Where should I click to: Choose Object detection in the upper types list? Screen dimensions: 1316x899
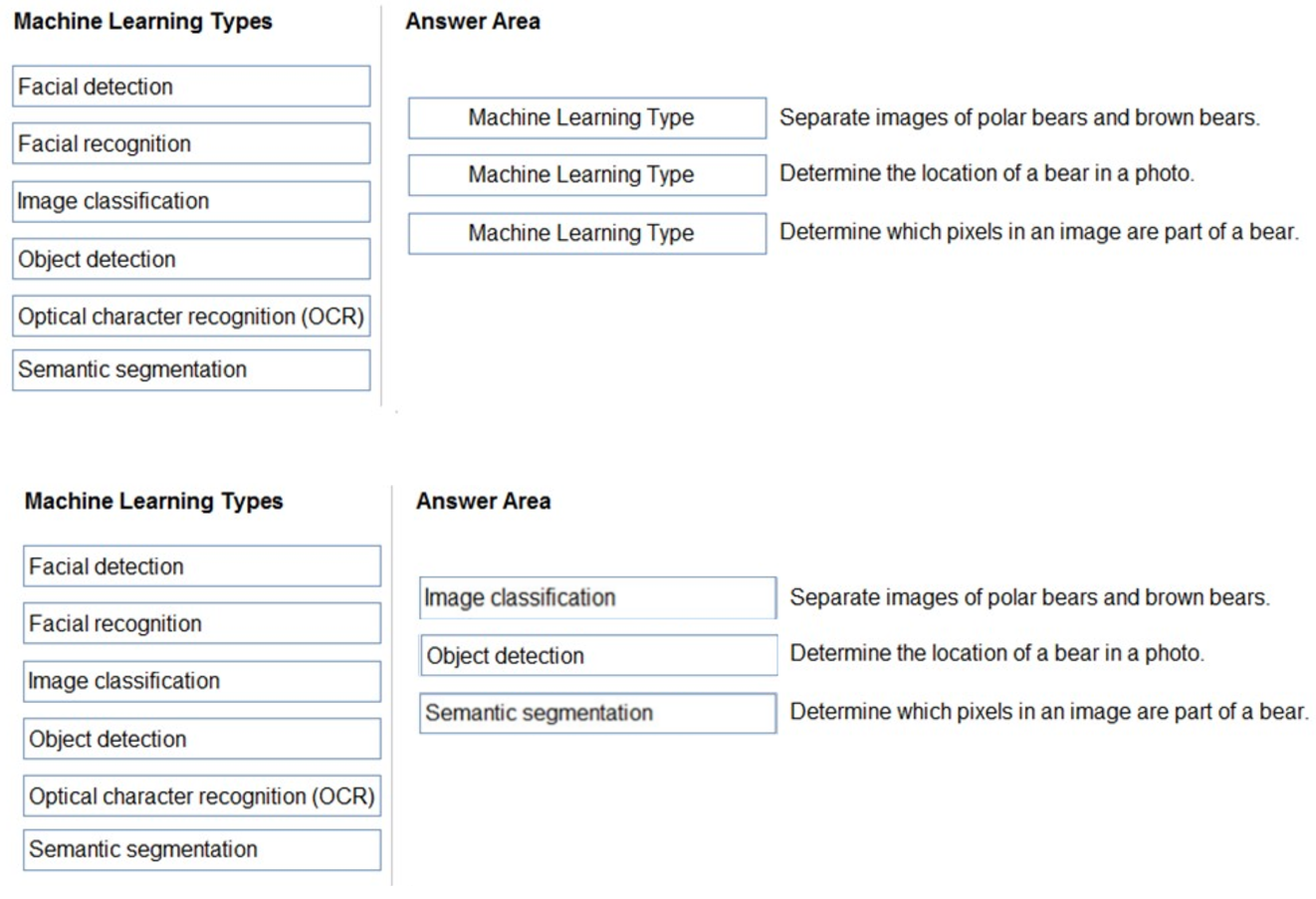(191, 259)
